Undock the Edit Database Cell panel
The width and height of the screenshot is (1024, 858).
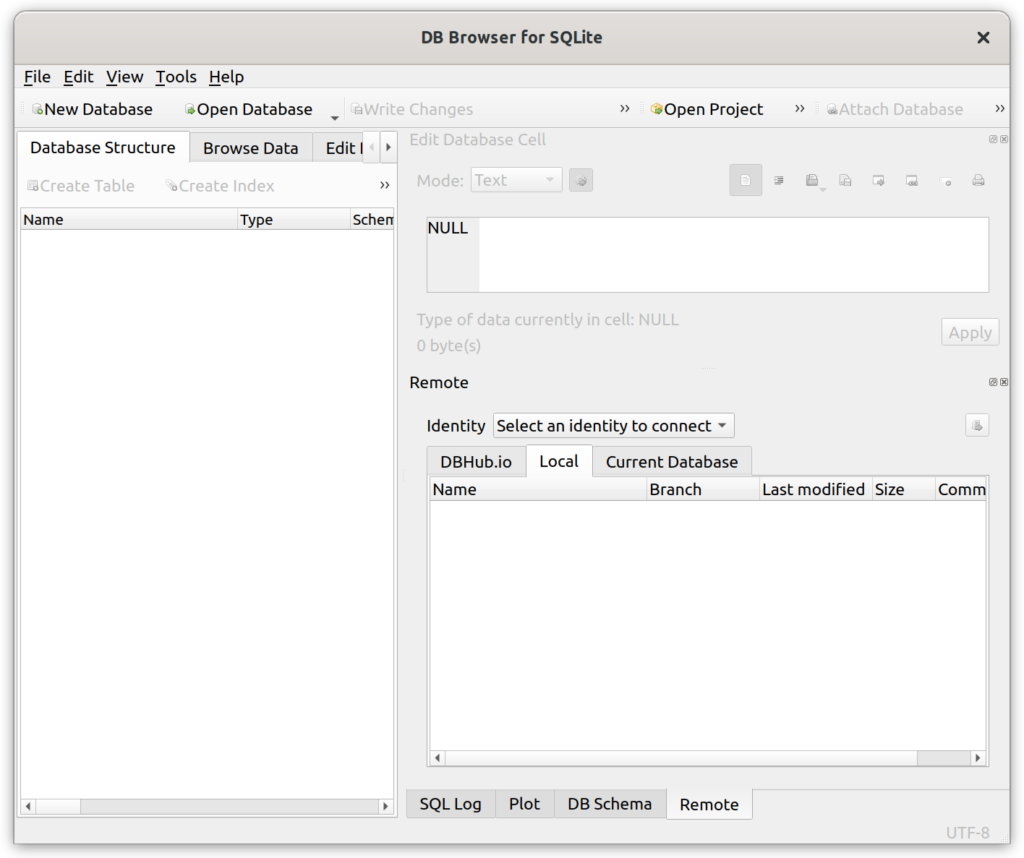pos(991,139)
